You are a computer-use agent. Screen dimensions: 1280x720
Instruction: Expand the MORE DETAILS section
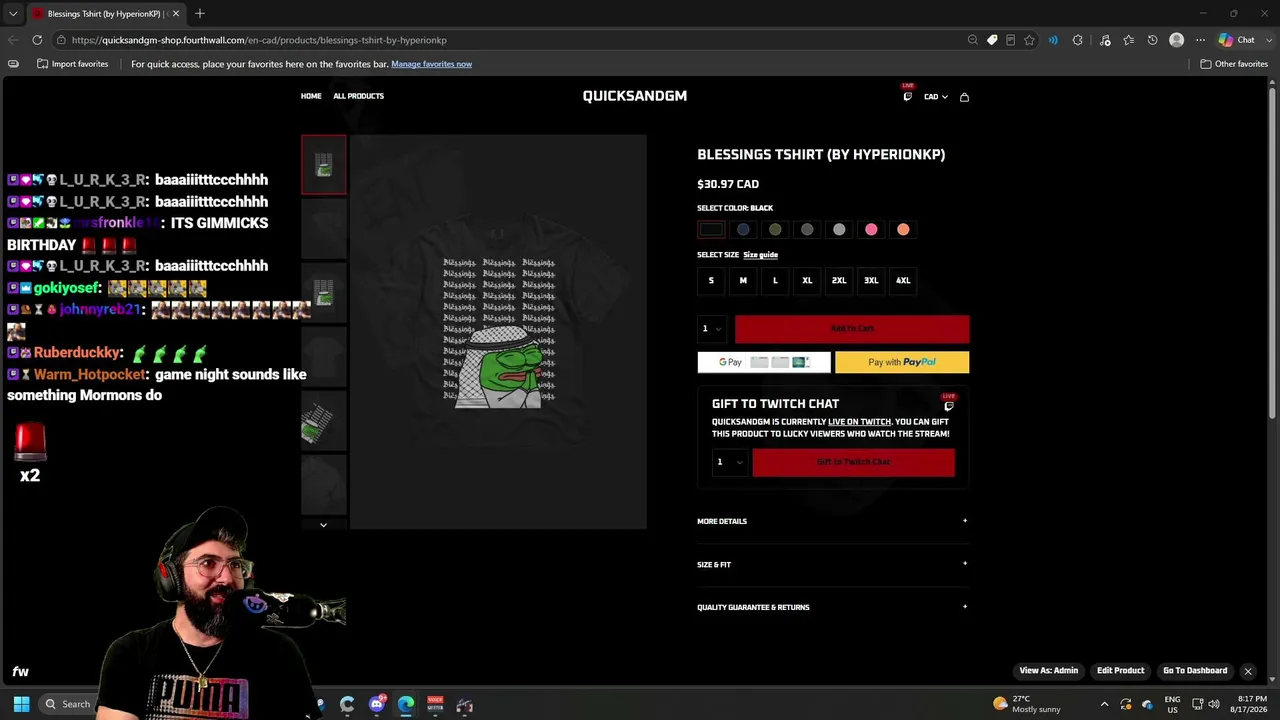click(833, 521)
